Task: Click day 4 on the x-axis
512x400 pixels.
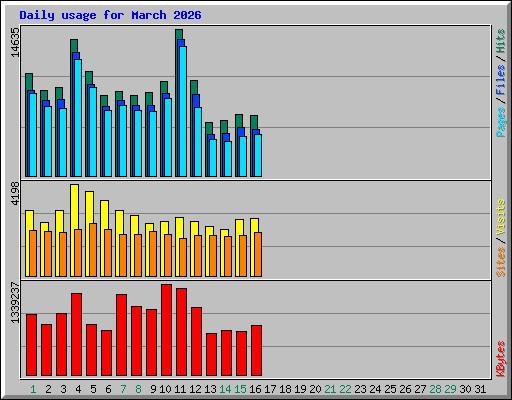Action: click(x=78, y=389)
